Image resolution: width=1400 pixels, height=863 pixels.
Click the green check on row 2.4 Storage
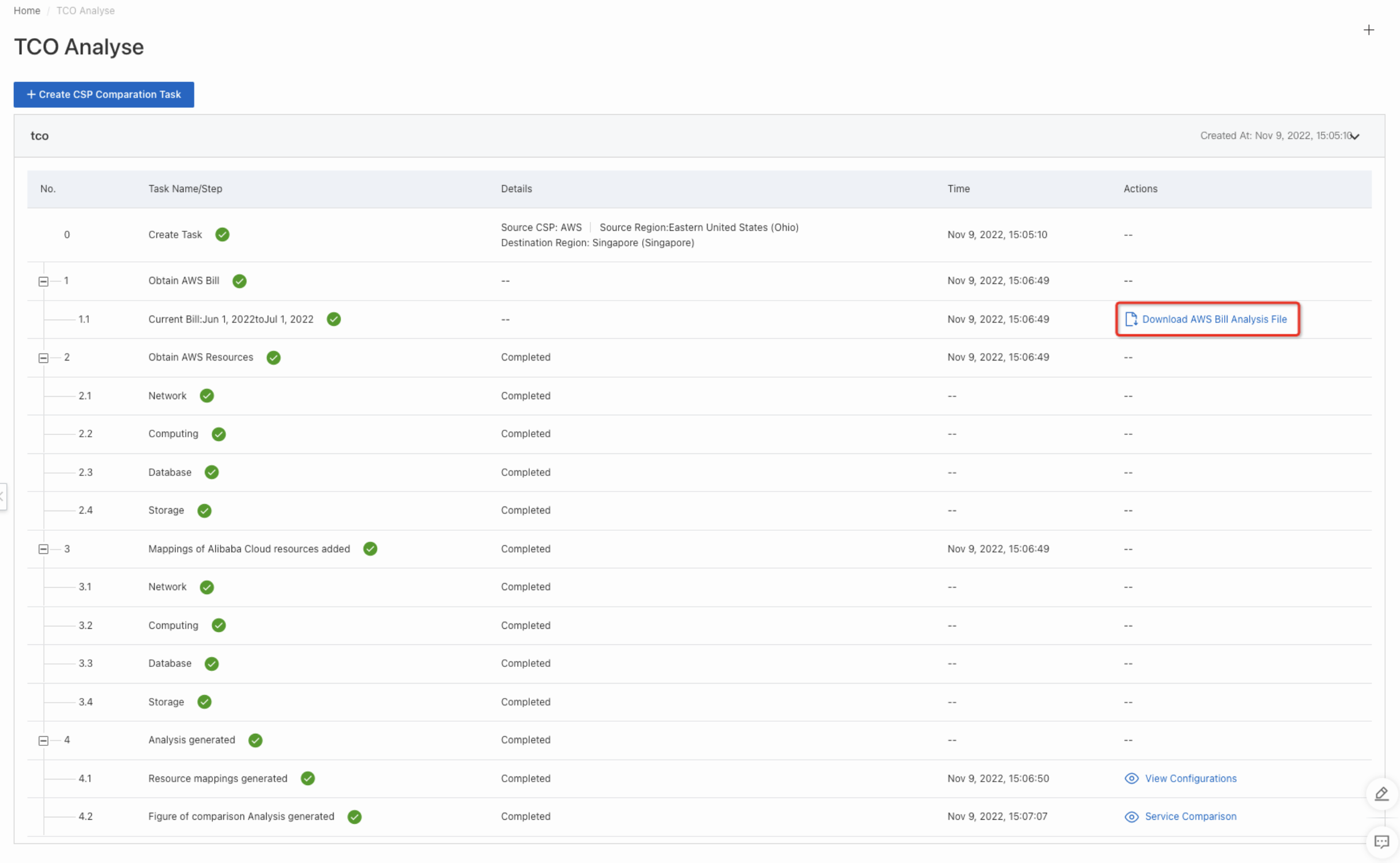coord(204,511)
